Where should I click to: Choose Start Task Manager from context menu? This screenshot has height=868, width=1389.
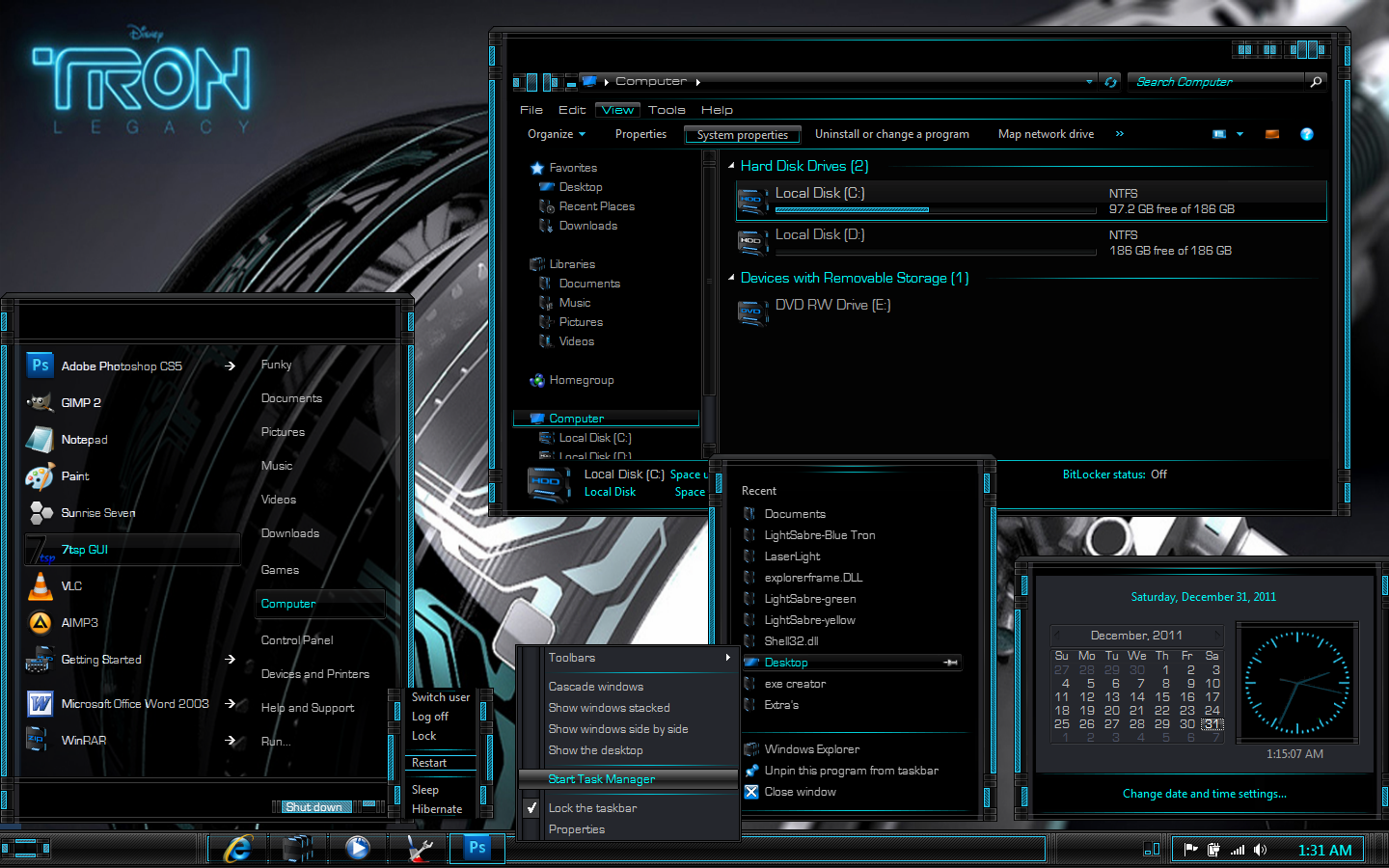tap(628, 779)
